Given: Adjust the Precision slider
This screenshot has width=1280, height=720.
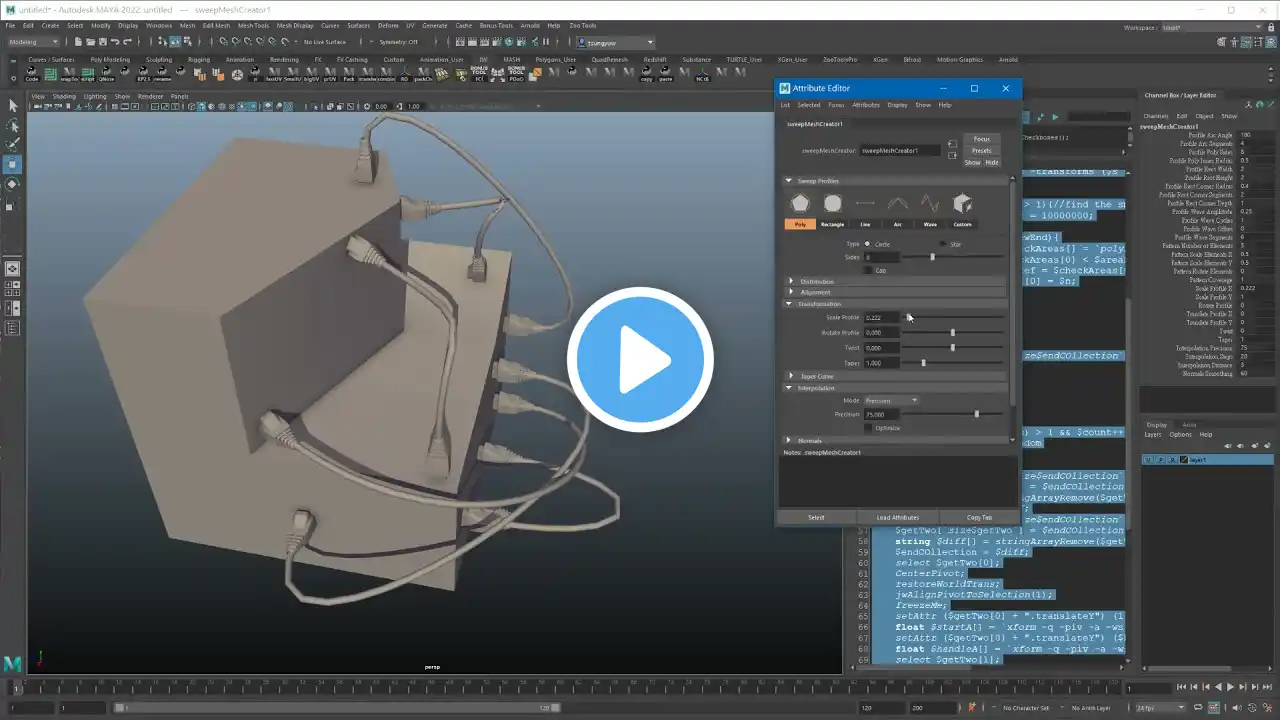Looking at the screenshot, I should point(952,414).
